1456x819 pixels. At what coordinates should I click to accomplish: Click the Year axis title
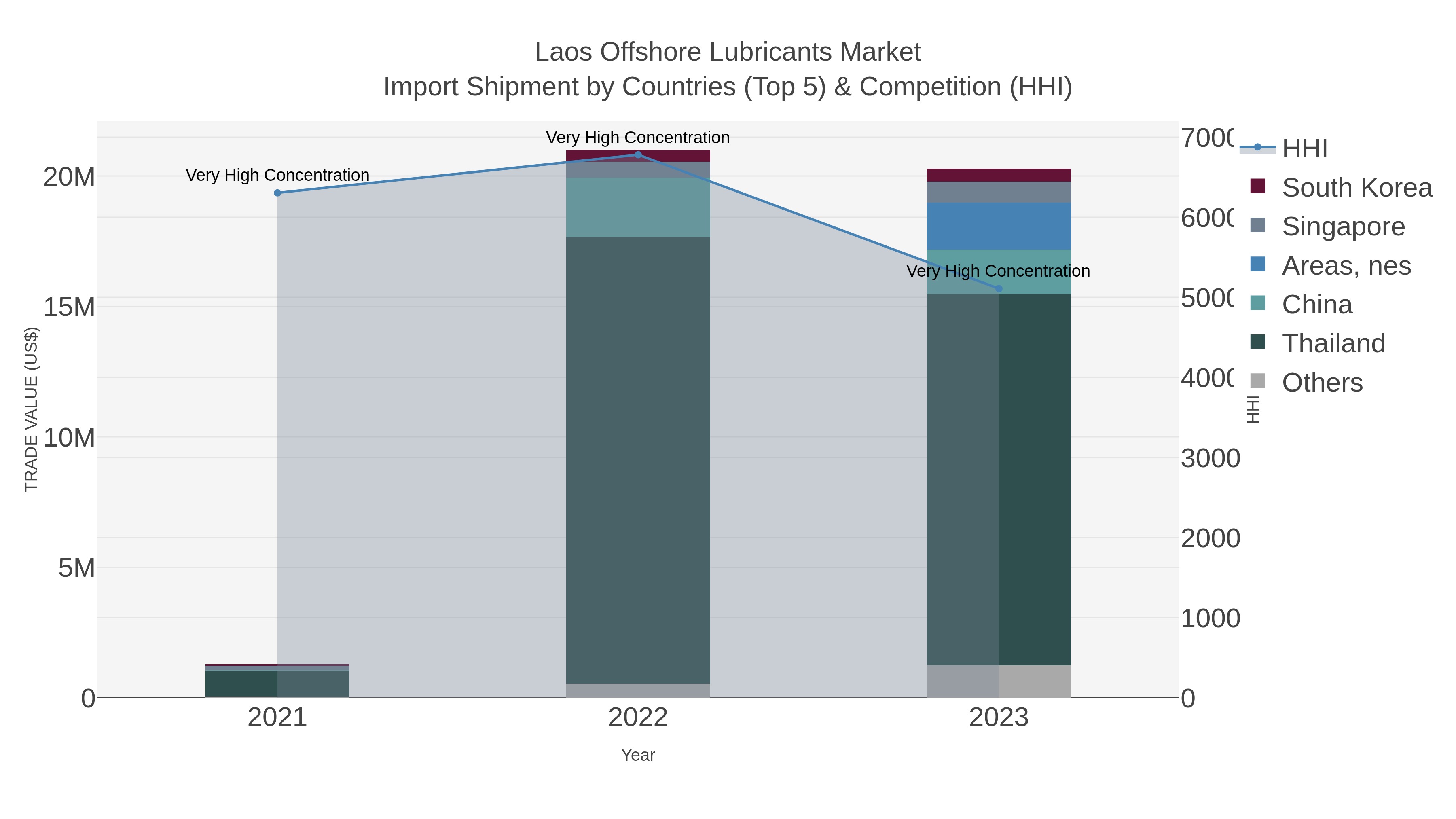click(638, 755)
